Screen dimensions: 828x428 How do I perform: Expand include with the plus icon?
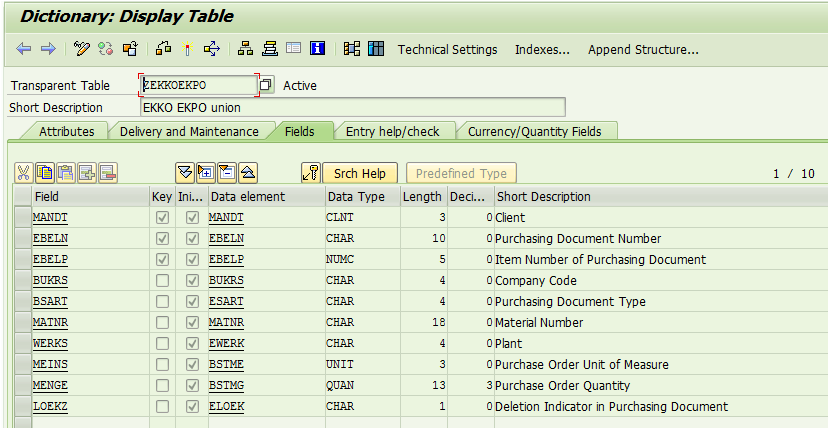click(206, 173)
